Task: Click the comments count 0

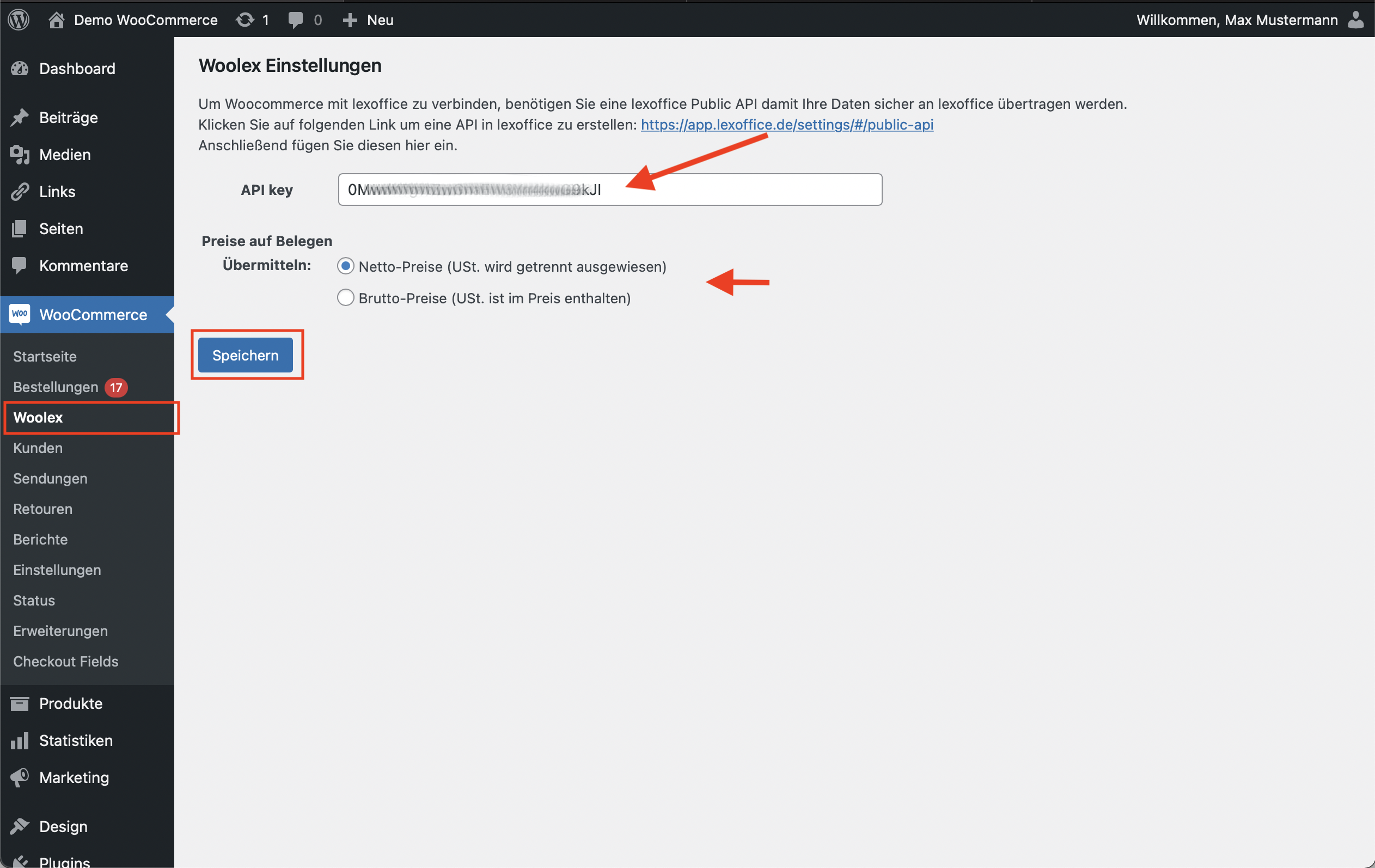Action: (318, 20)
